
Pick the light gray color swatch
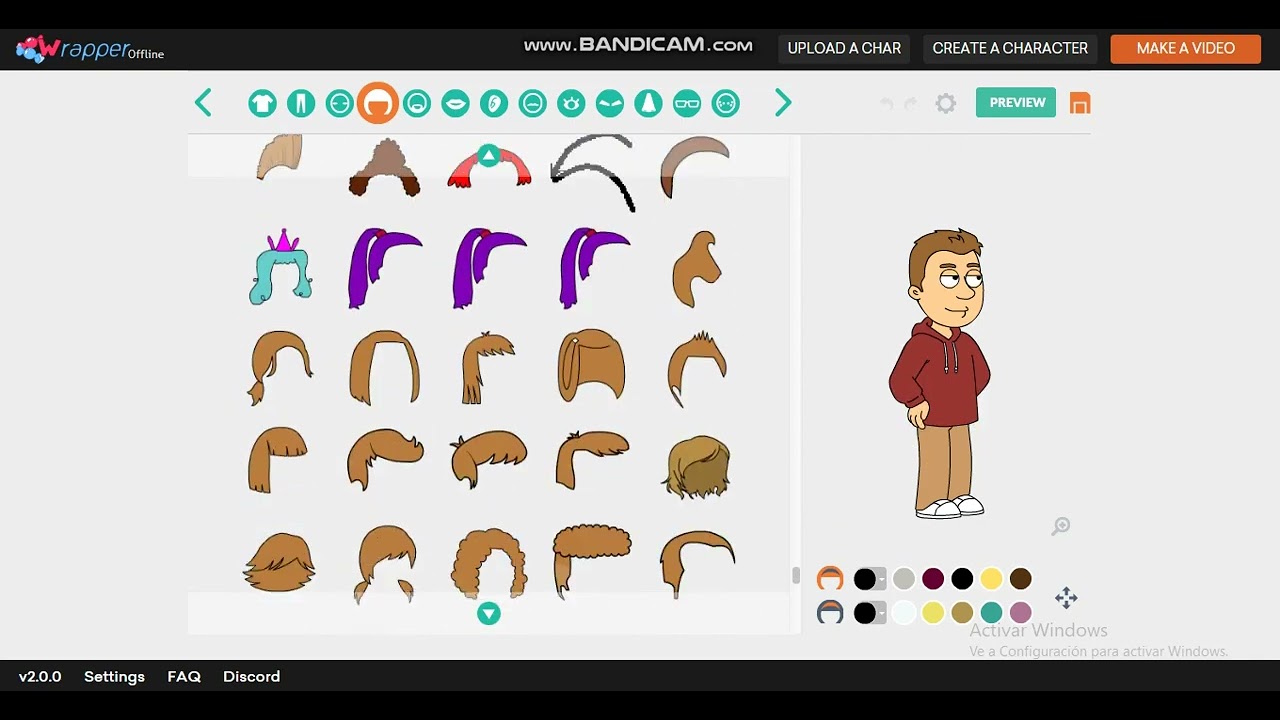pos(904,579)
